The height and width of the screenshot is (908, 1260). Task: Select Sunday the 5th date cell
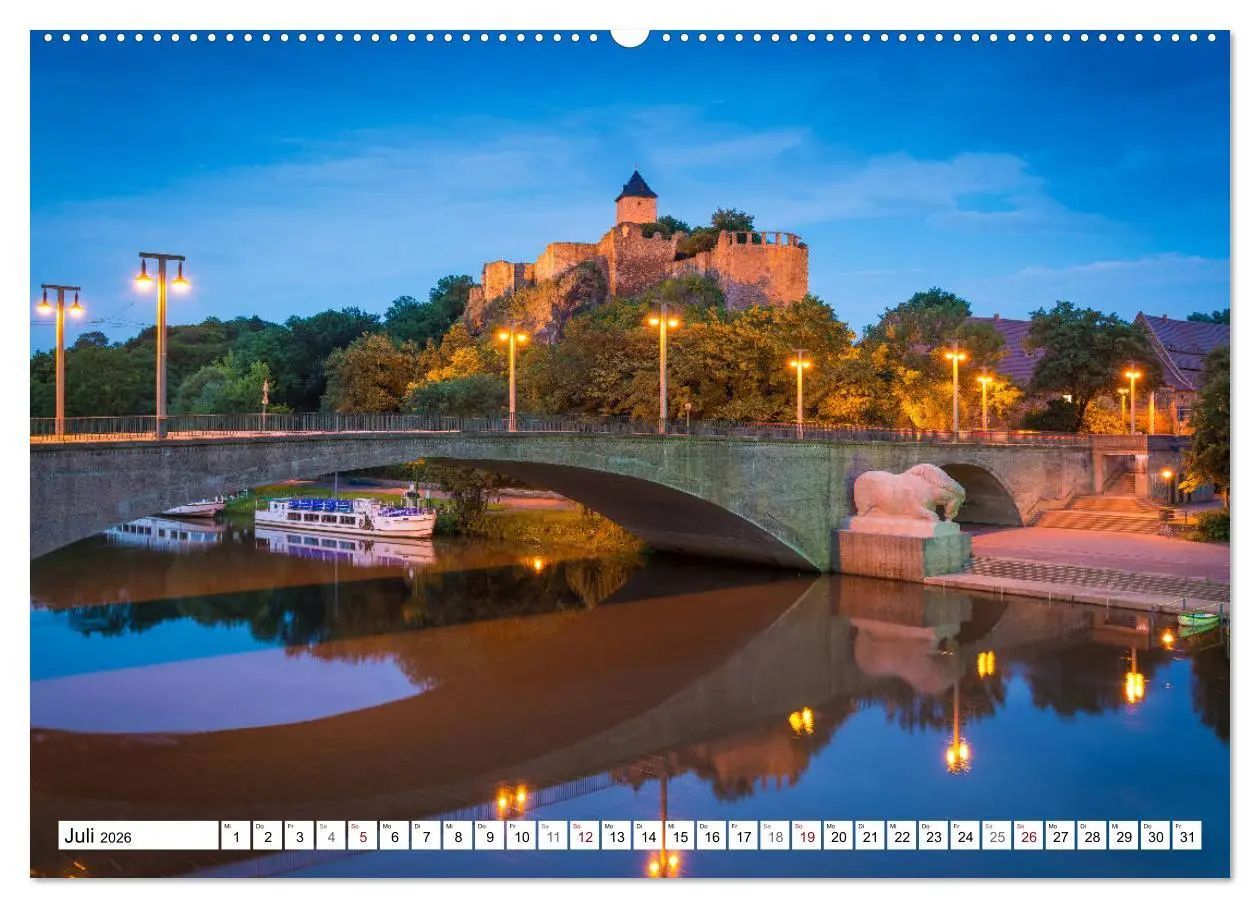point(362,836)
